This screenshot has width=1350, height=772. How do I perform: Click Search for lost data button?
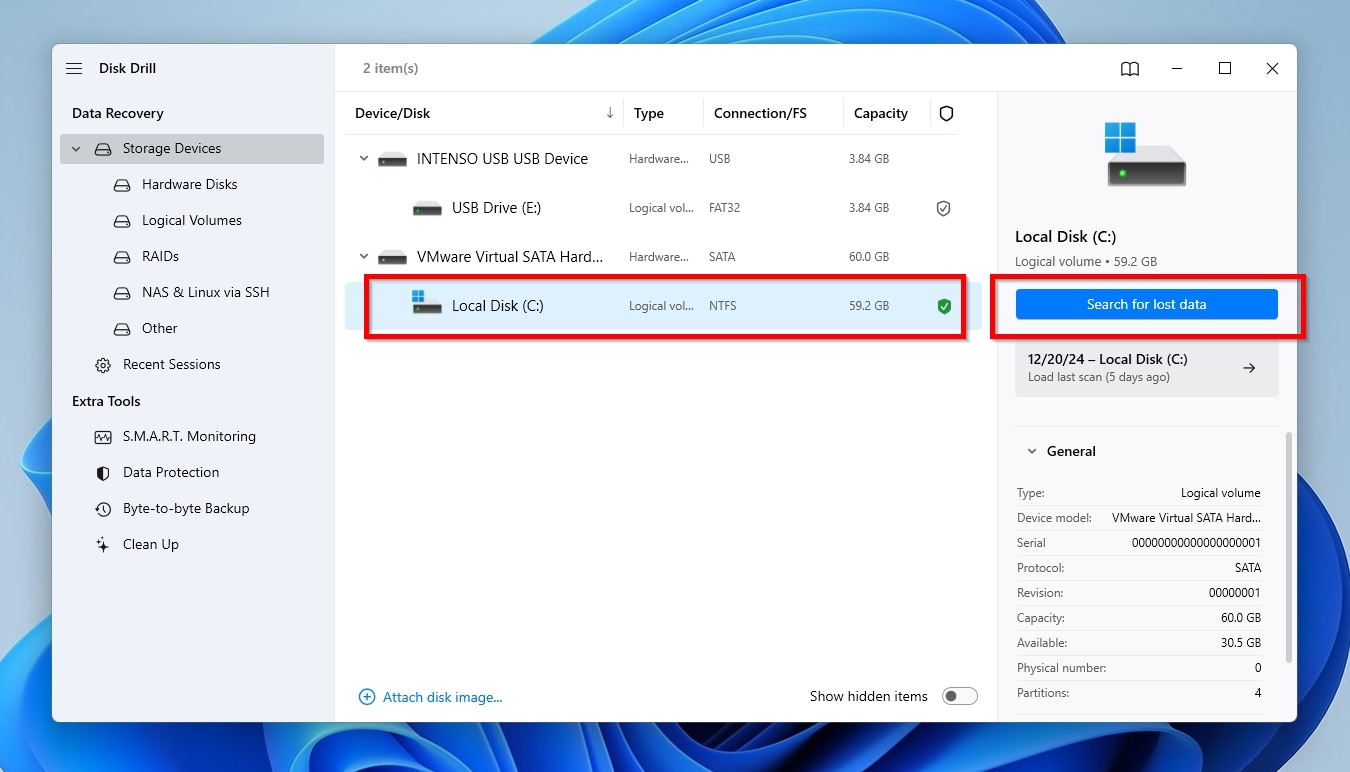click(1147, 304)
